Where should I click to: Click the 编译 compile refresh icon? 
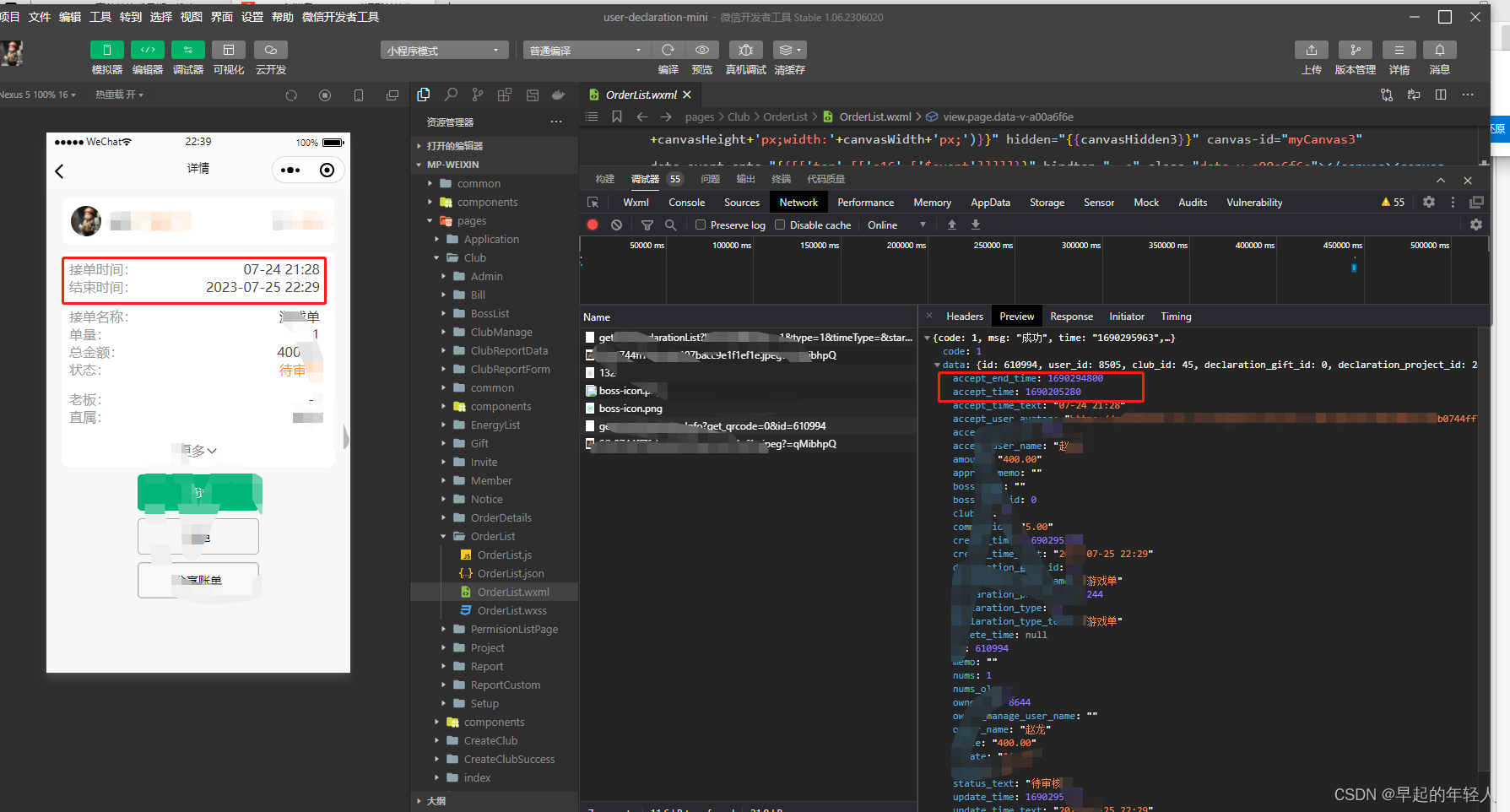668,50
